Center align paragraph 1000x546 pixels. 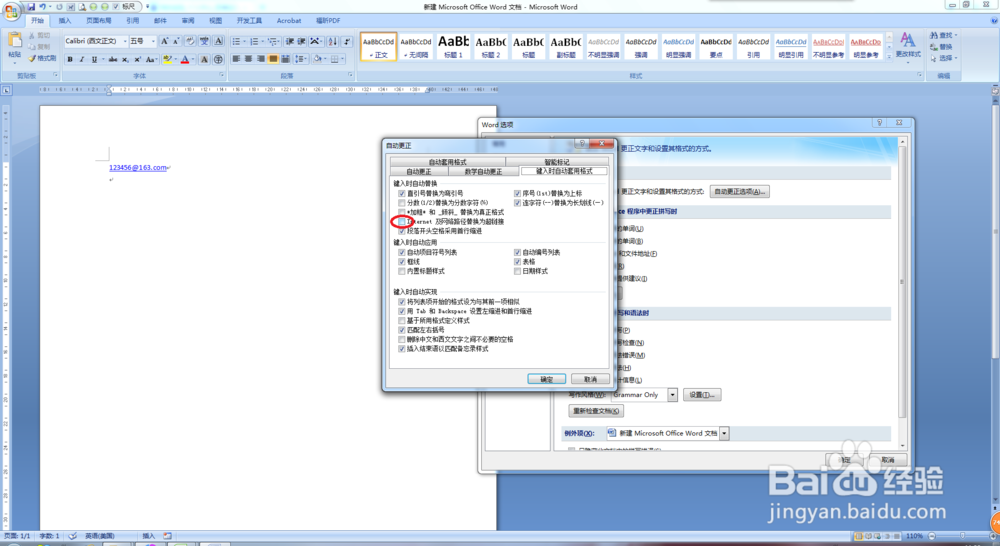[248, 59]
